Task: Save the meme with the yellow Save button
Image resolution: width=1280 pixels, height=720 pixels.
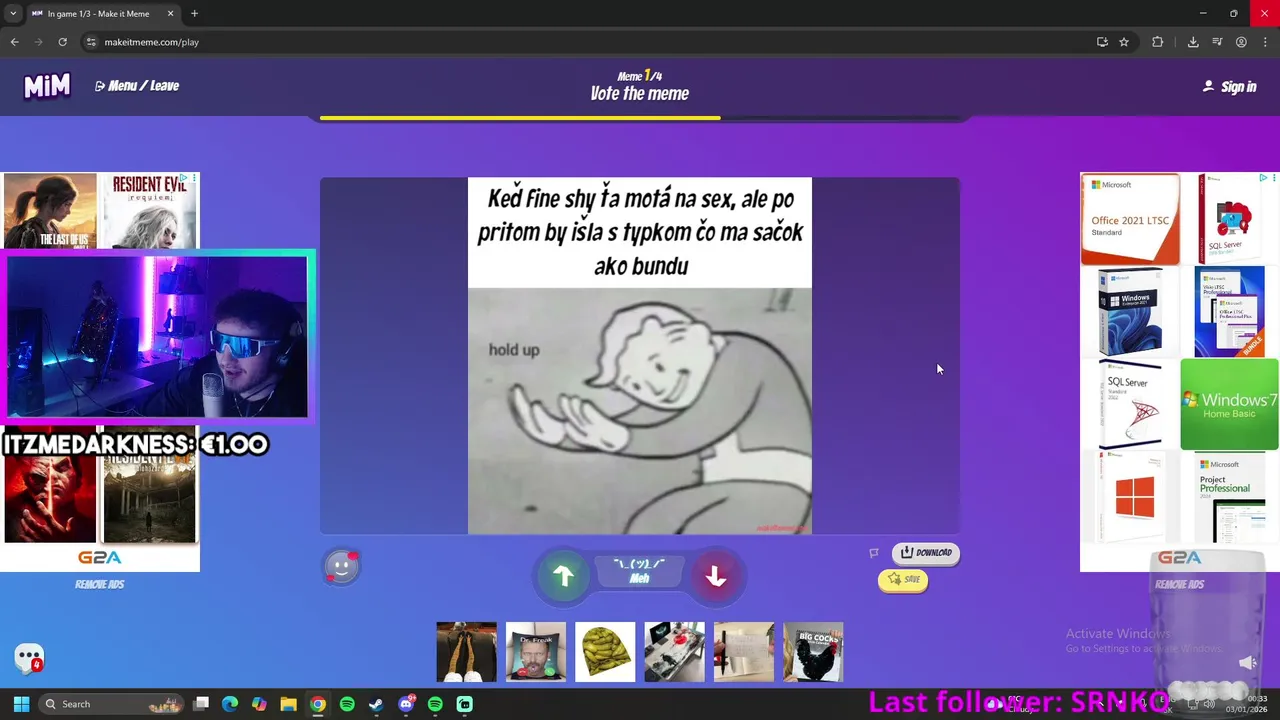Action: point(903,579)
